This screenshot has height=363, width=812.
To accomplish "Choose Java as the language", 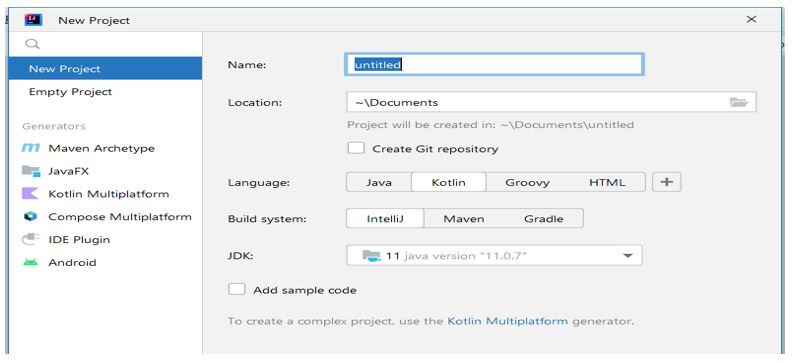I will point(379,183).
